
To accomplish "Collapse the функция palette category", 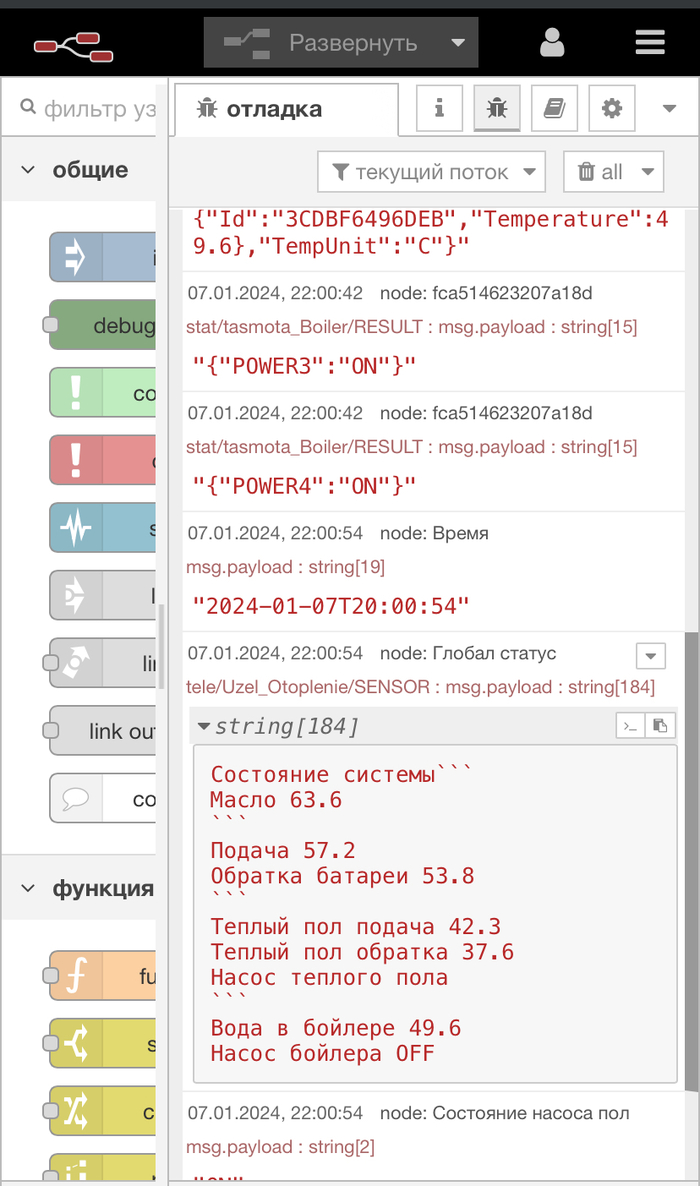I will (x=78, y=888).
